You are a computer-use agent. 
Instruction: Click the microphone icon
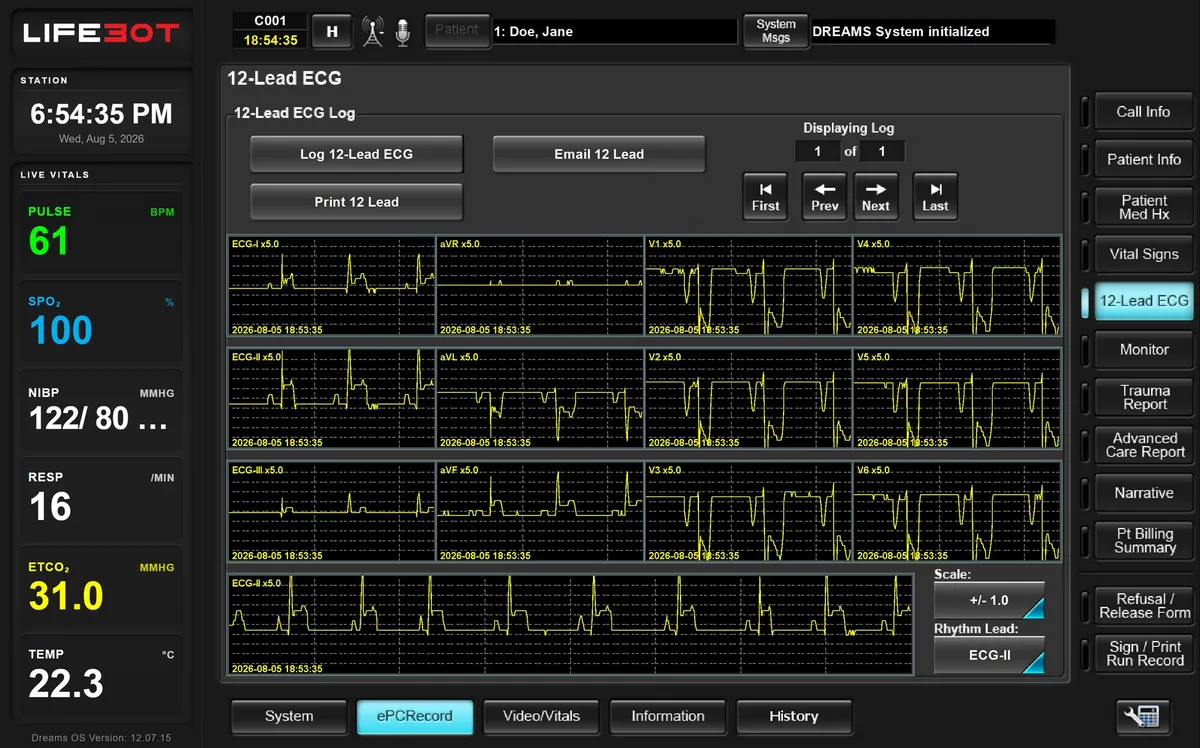[402, 32]
